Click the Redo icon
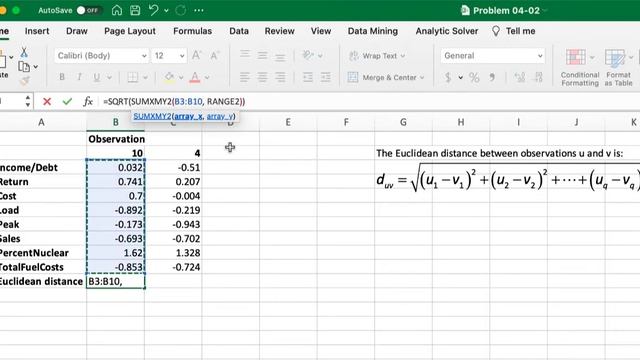 coord(181,10)
